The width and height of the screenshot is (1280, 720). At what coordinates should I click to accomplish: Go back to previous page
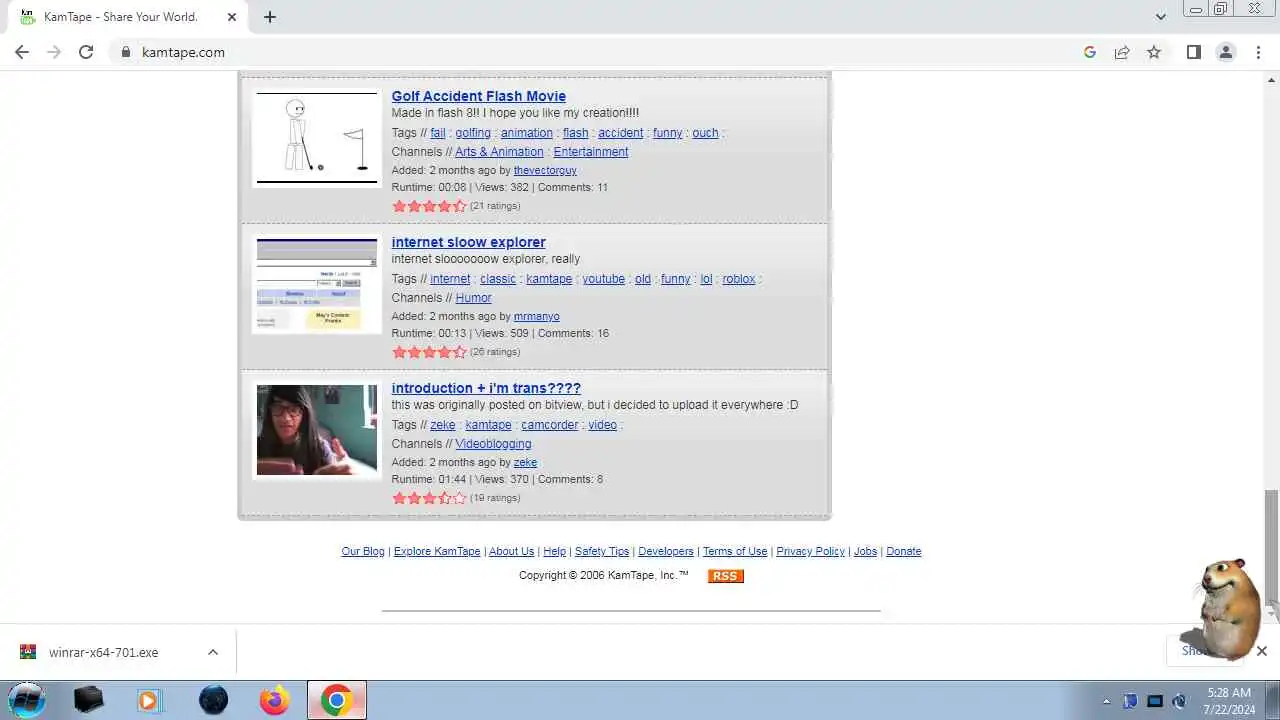tap(22, 52)
